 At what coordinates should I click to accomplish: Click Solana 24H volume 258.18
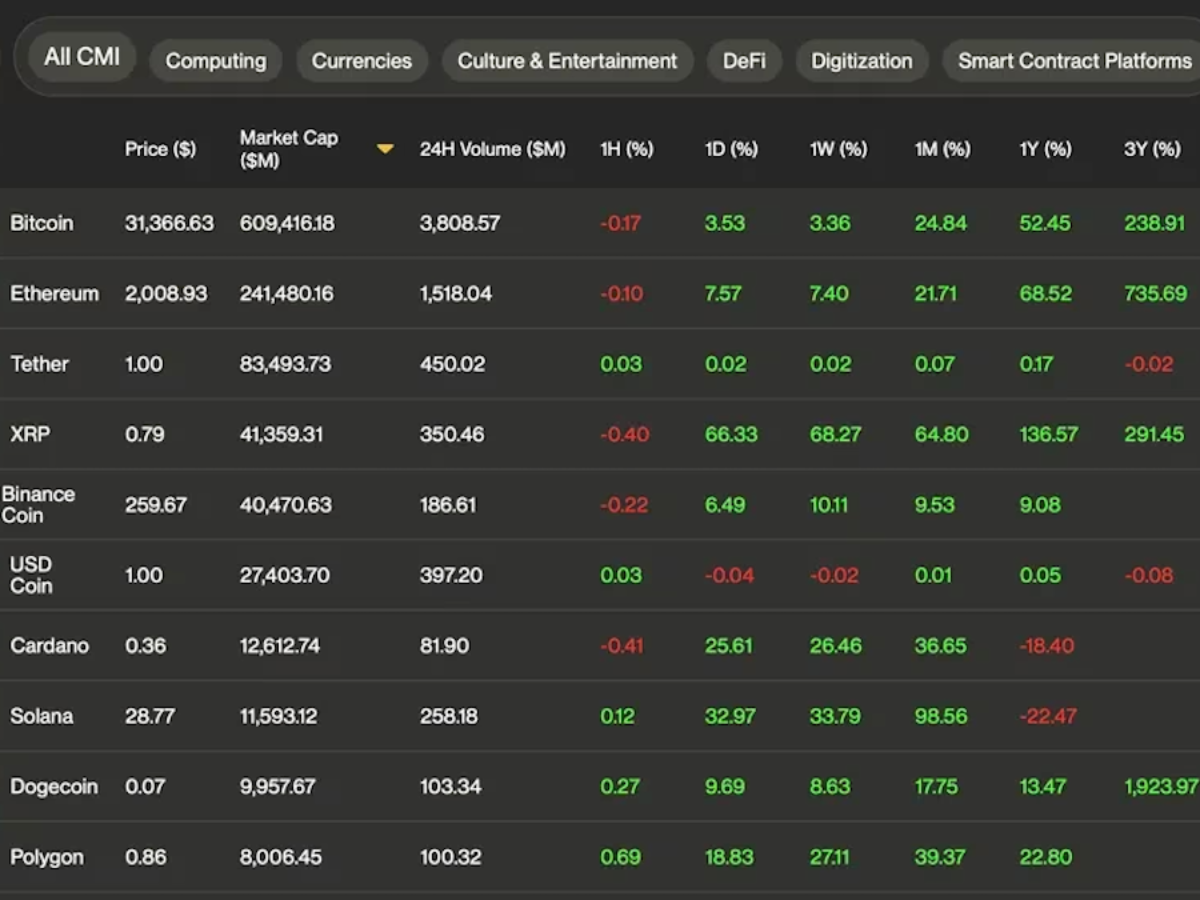point(449,716)
